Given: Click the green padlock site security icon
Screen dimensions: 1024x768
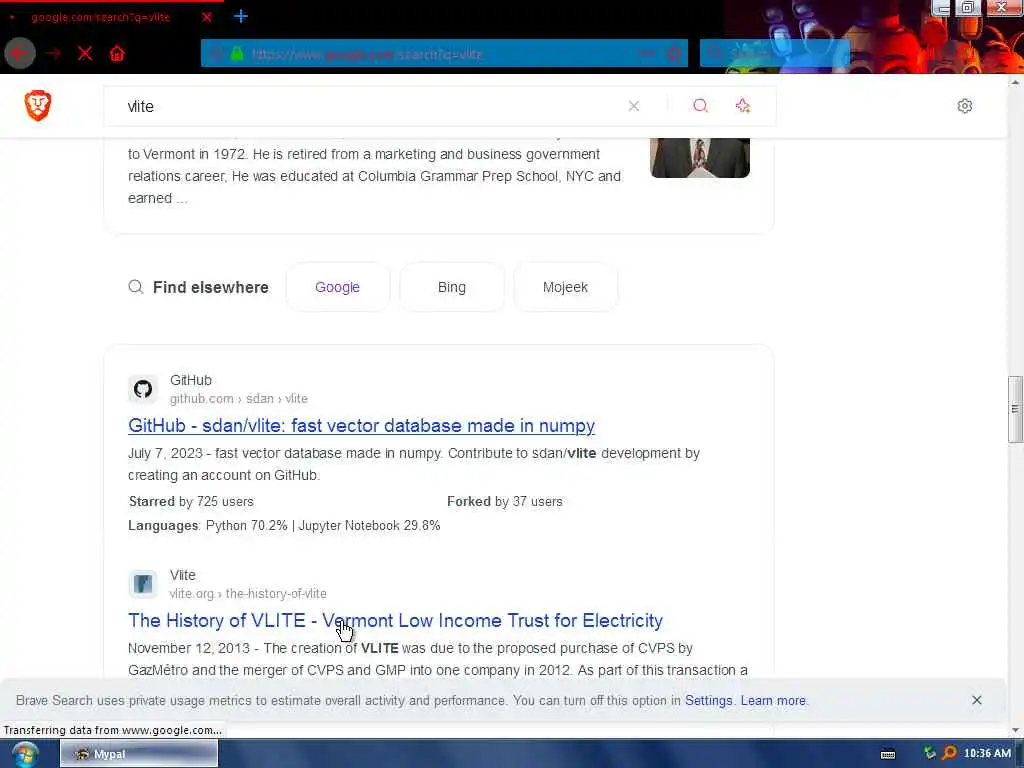Looking at the screenshot, I should (237, 54).
